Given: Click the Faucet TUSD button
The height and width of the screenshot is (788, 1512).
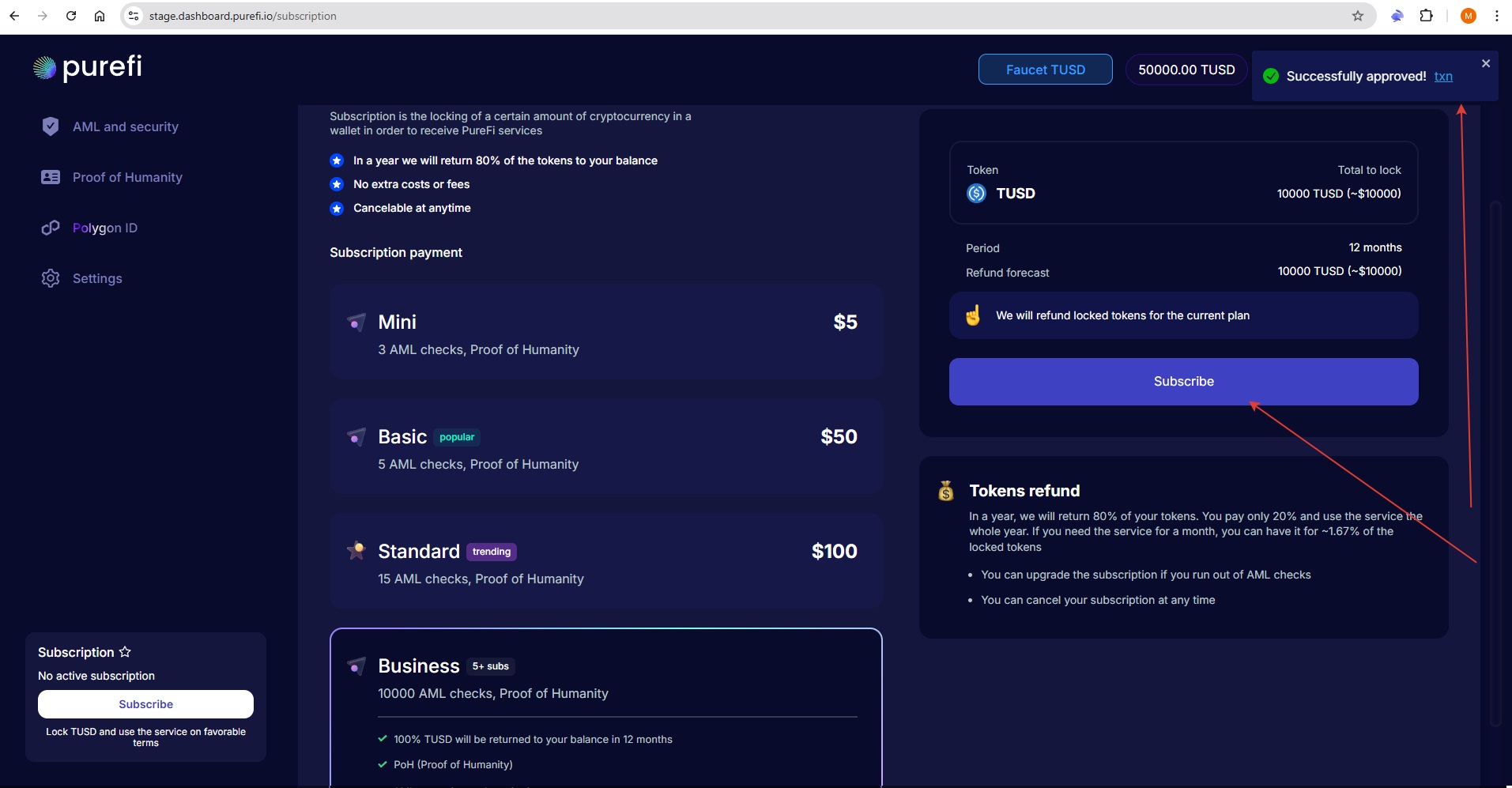Looking at the screenshot, I should tap(1045, 70).
